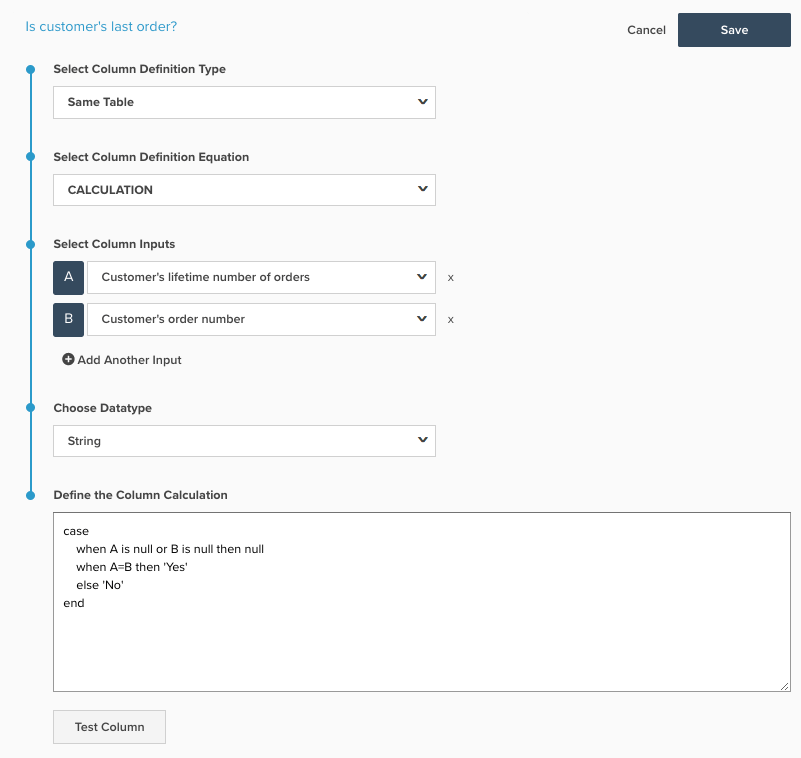Cancel editing this column
The width and height of the screenshot is (801, 758).
[x=645, y=30]
